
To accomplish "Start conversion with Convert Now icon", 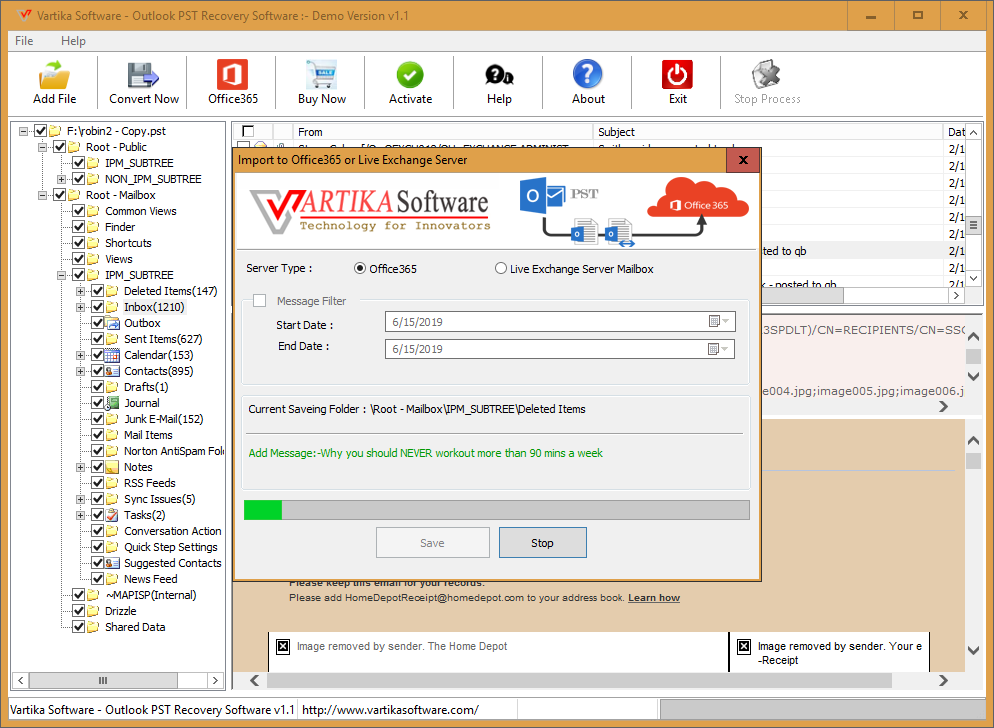I will tap(143, 75).
